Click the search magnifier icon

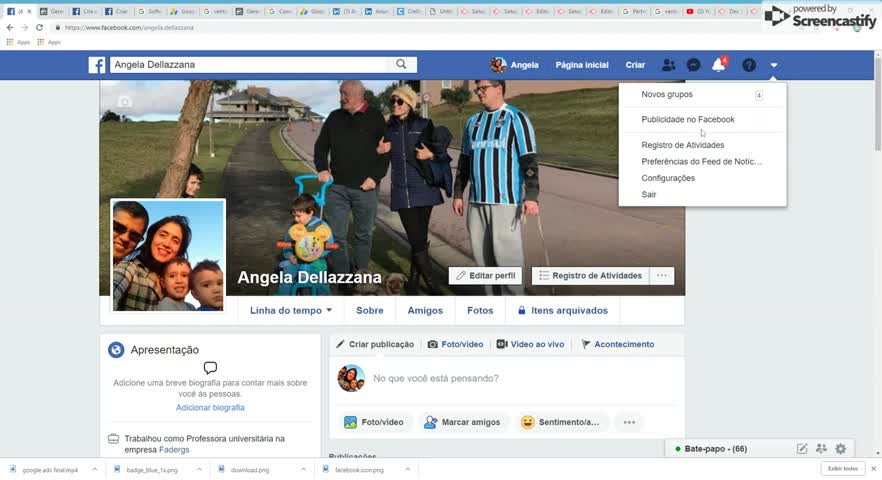[401, 65]
